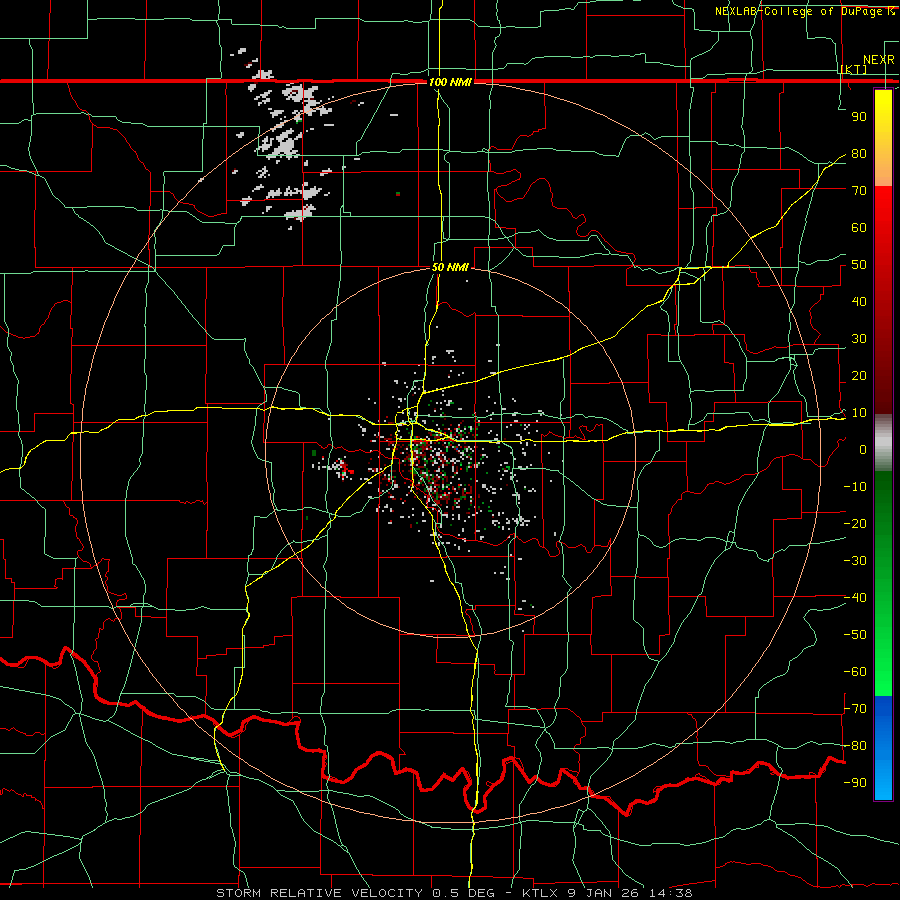Select the -20 label on the velocity scale

point(855,524)
